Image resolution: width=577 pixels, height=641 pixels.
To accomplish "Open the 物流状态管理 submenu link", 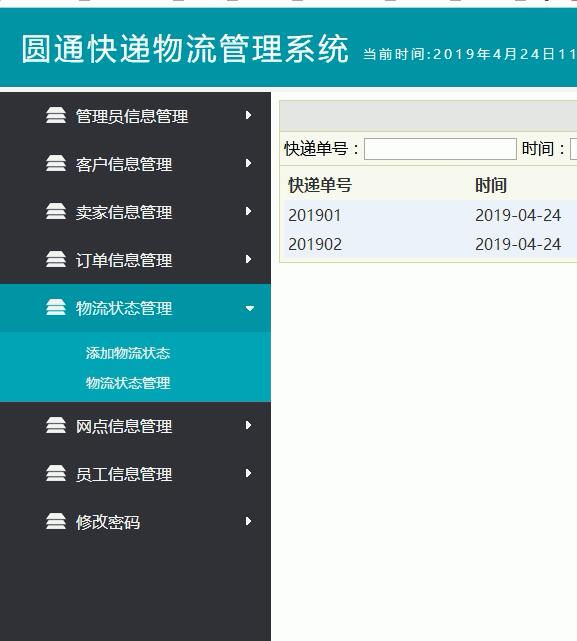I will click(128, 383).
